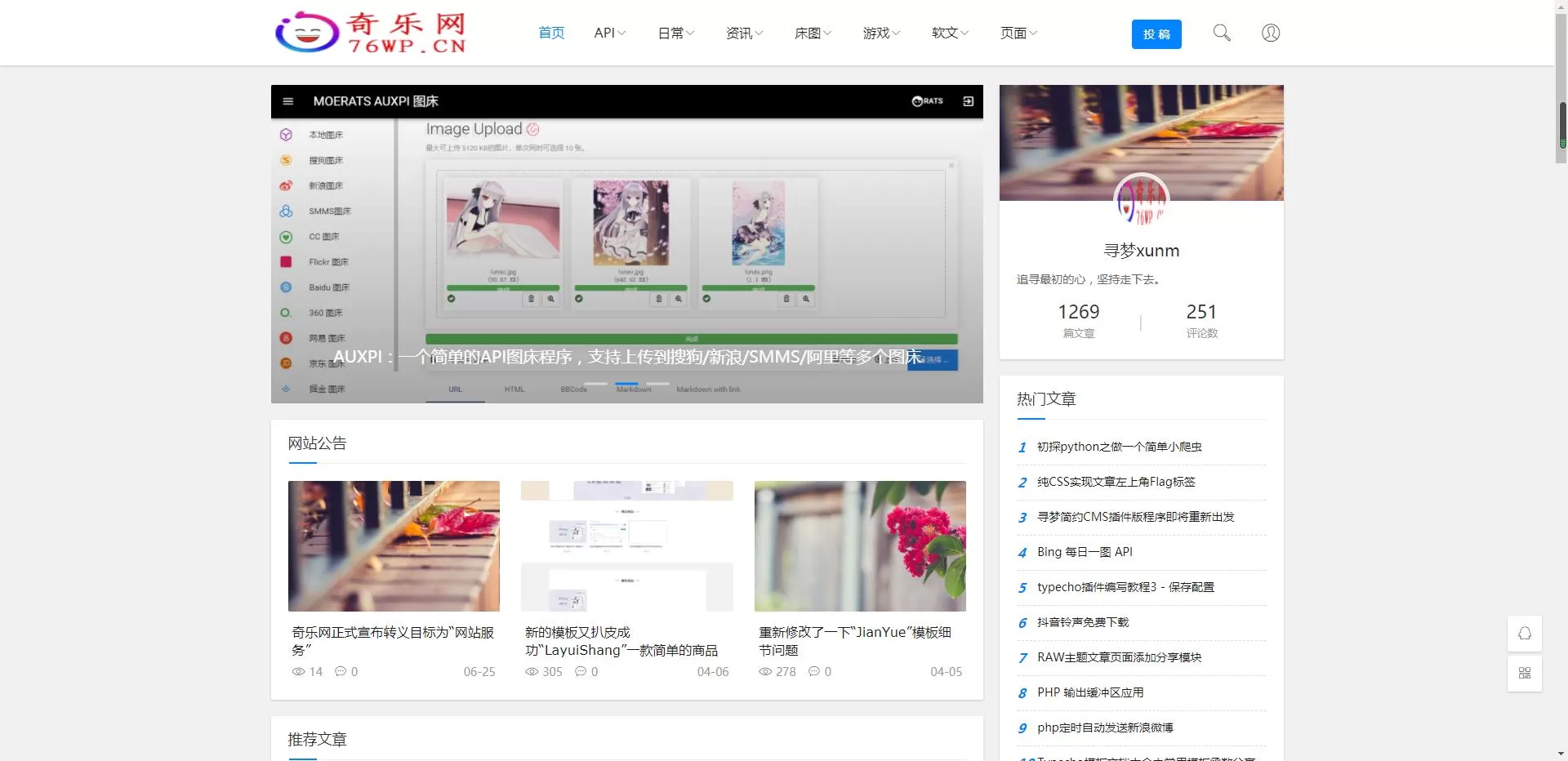Click the hamburger menu icon in banner

(x=287, y=101)
